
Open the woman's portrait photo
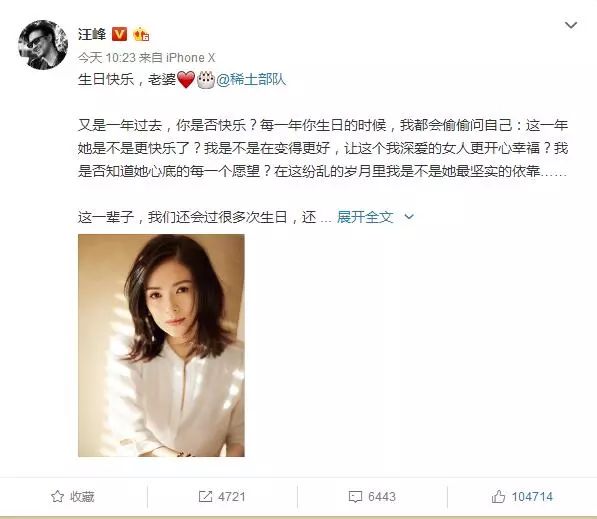pos(161,345)
